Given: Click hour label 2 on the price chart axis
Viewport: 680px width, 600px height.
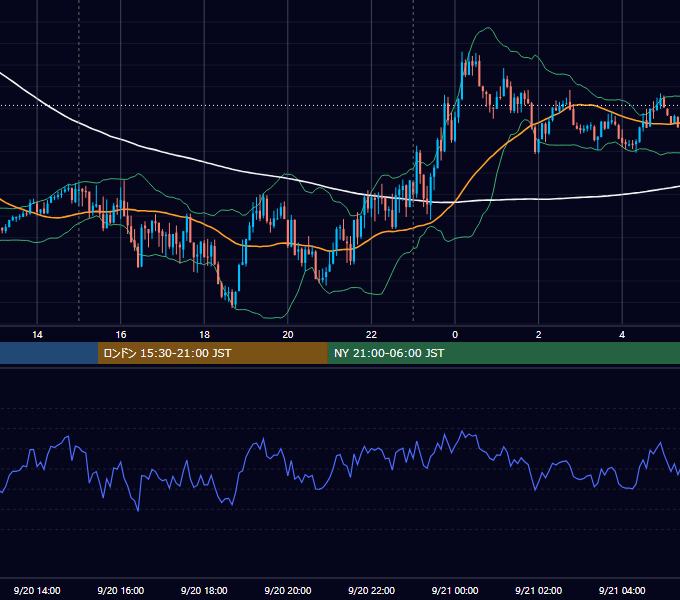Looking at the screenshot, I should (539, 335).
